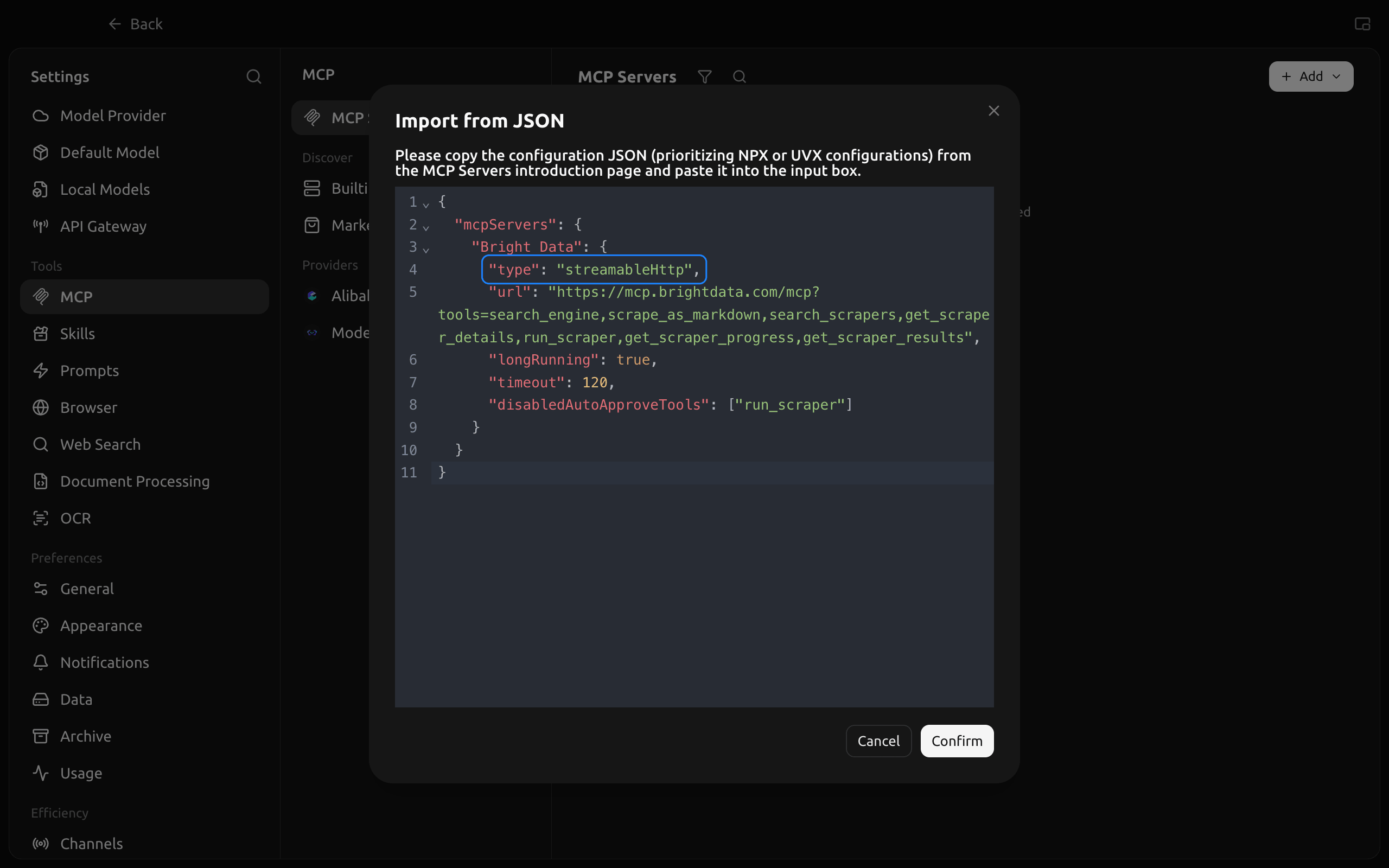This screenshot has height=868, width=1389.
Task: Open General preferences
Action: click(x=145, y=589)
